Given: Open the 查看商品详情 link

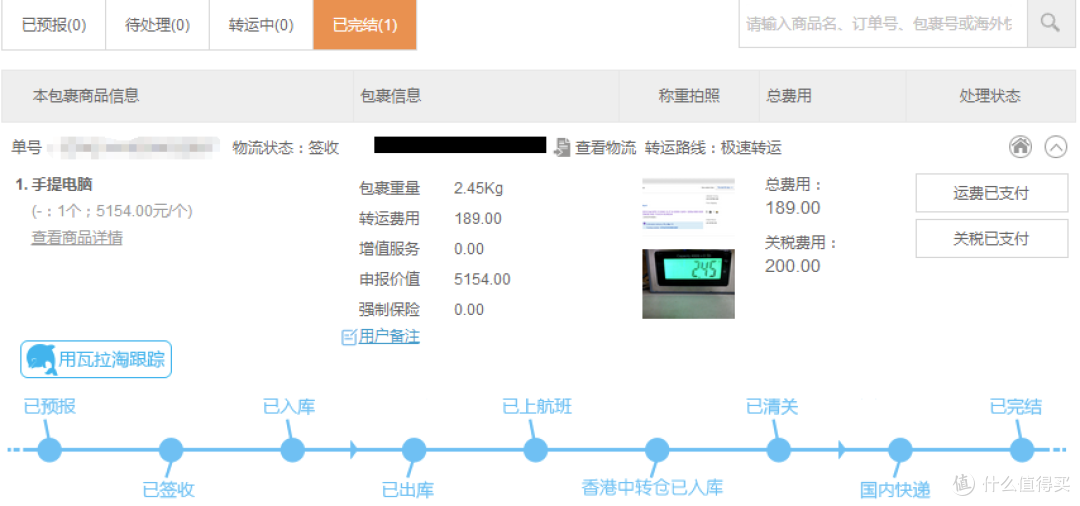Looking at the screenshot, I should (77, 238).
